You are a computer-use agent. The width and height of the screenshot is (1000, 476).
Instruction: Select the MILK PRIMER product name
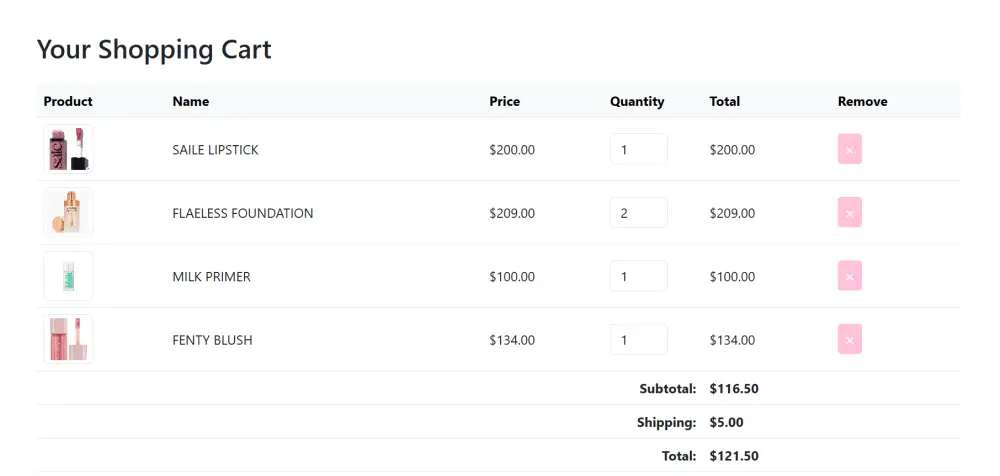click(x=211, y=276)
